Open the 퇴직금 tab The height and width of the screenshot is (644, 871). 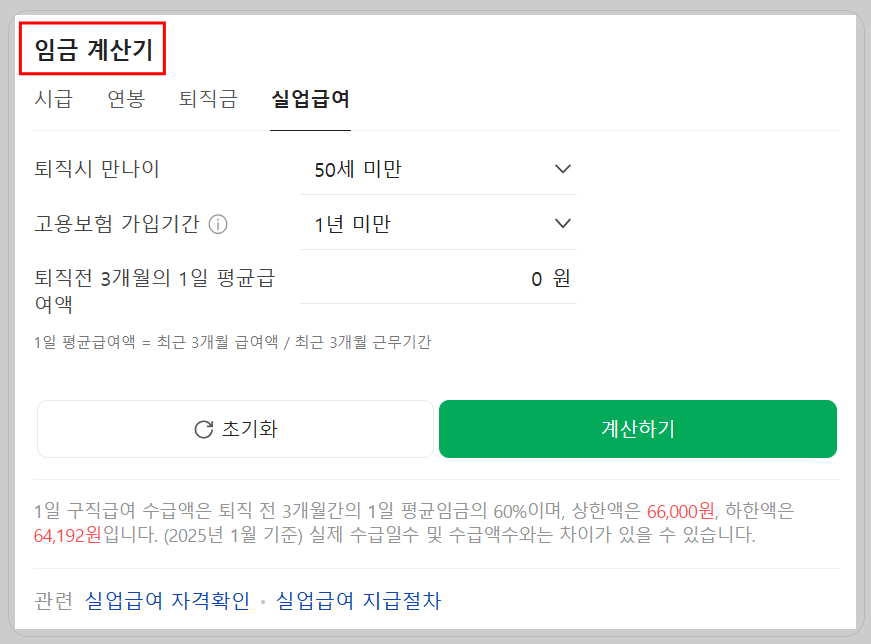206,101
